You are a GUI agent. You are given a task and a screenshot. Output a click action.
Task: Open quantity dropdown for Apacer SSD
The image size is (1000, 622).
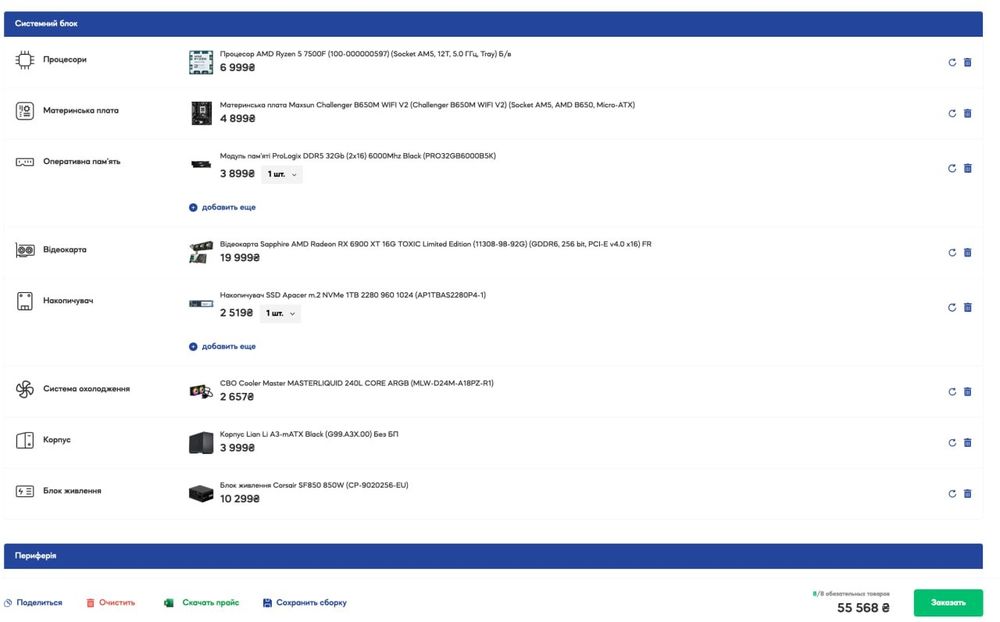point(280,313)
